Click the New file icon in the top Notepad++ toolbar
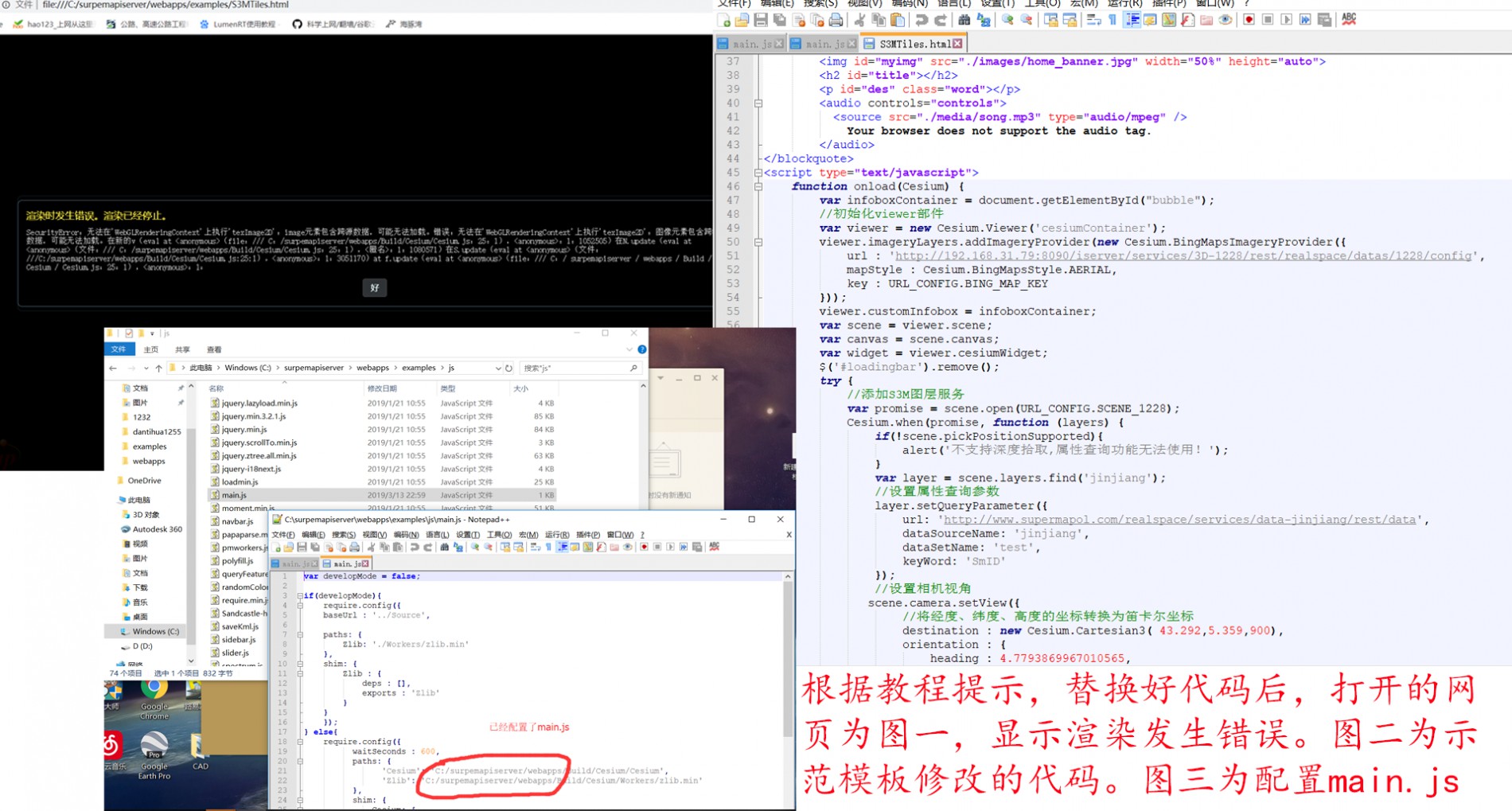The width and height of the screenshot is (1512, 811). (723, 20)
